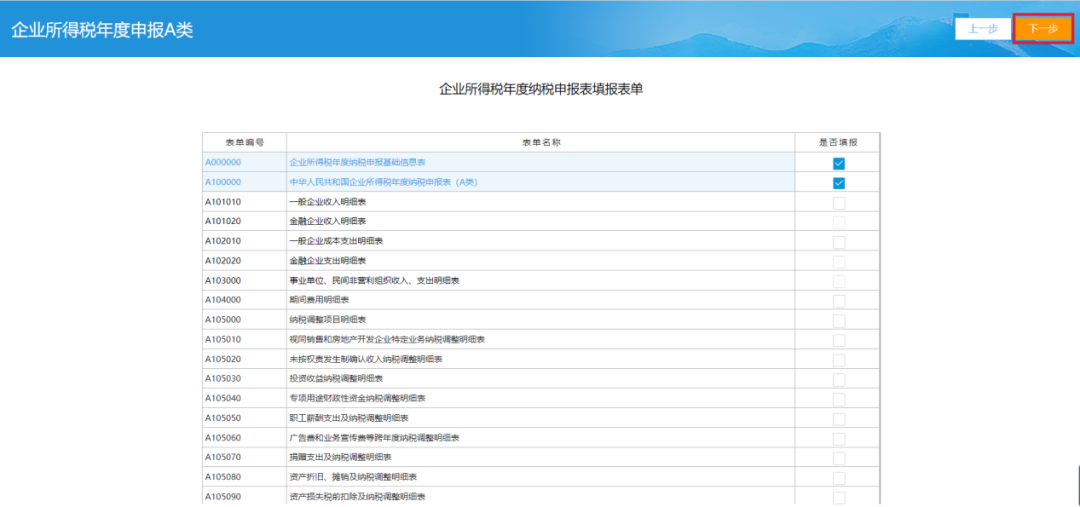1080x507 pixels.
Task: Click form code A105070
Action: click(223, 457)
